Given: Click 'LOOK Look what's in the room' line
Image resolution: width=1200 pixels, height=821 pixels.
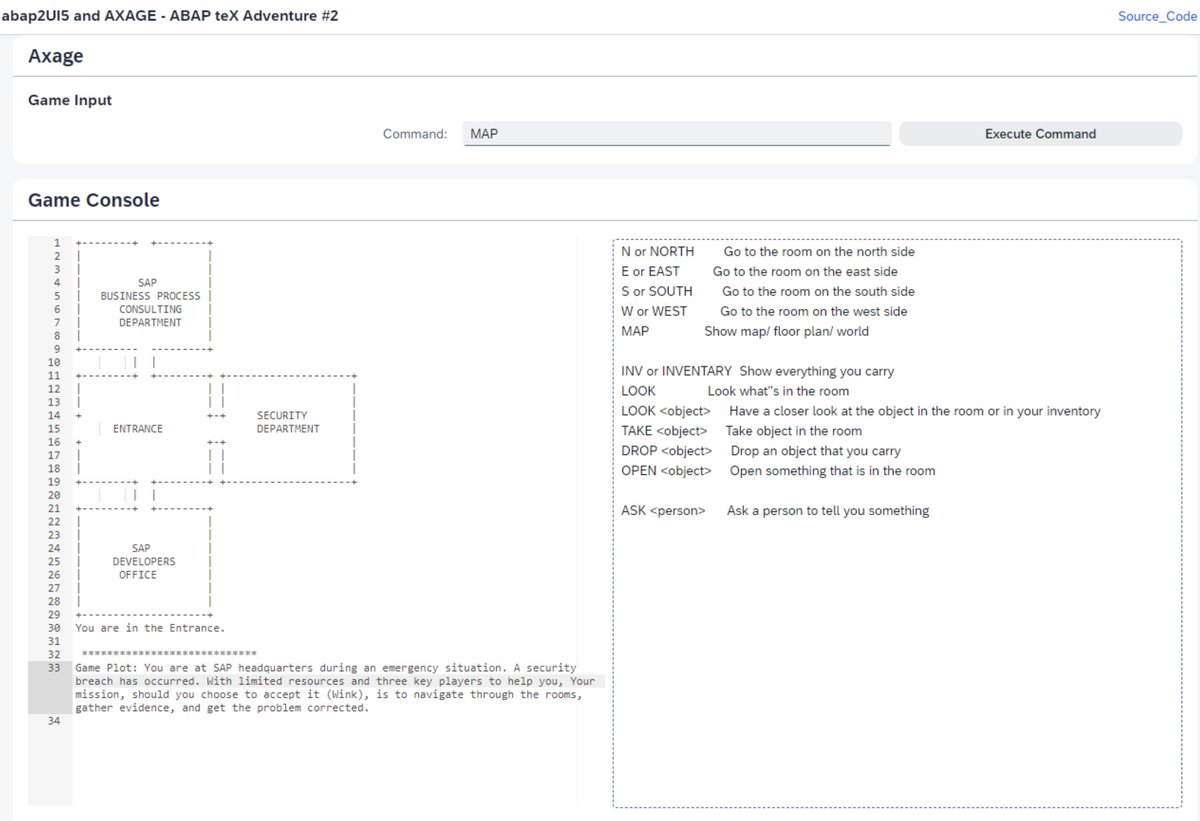Looking at the screenshot, I should (735, 392).
